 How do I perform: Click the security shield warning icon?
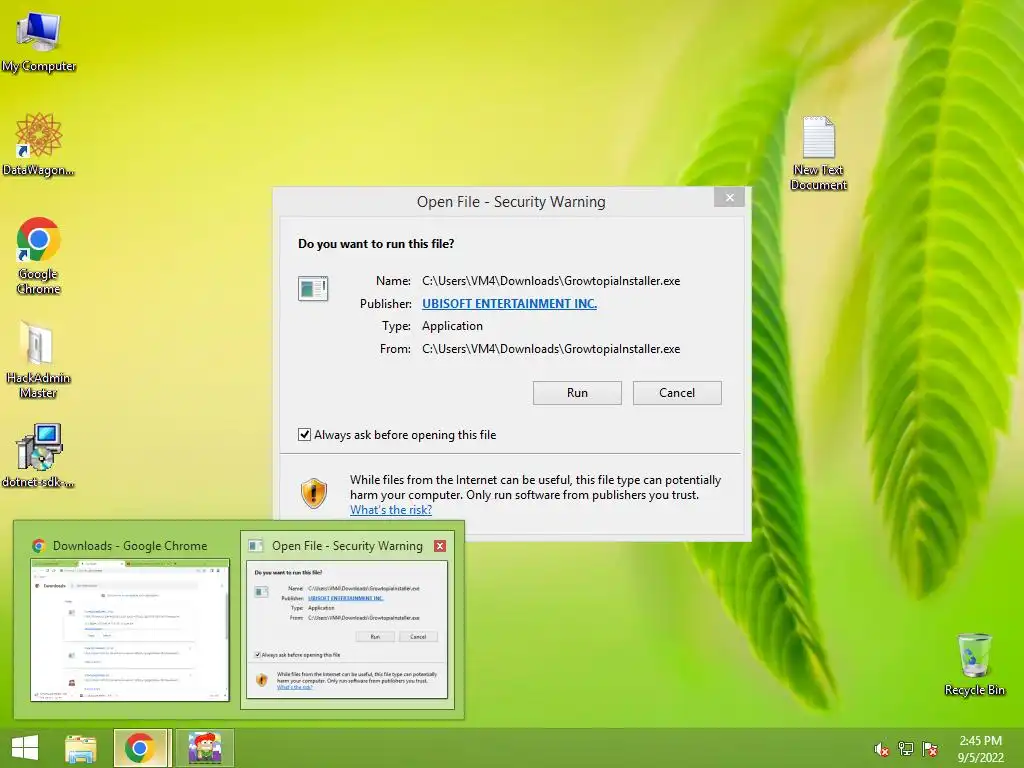coord(313,493)
